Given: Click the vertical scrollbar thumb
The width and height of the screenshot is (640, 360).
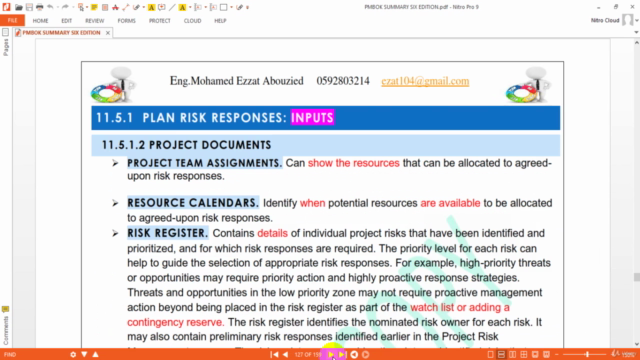Looking at the screenshot, I should [636, 277].
